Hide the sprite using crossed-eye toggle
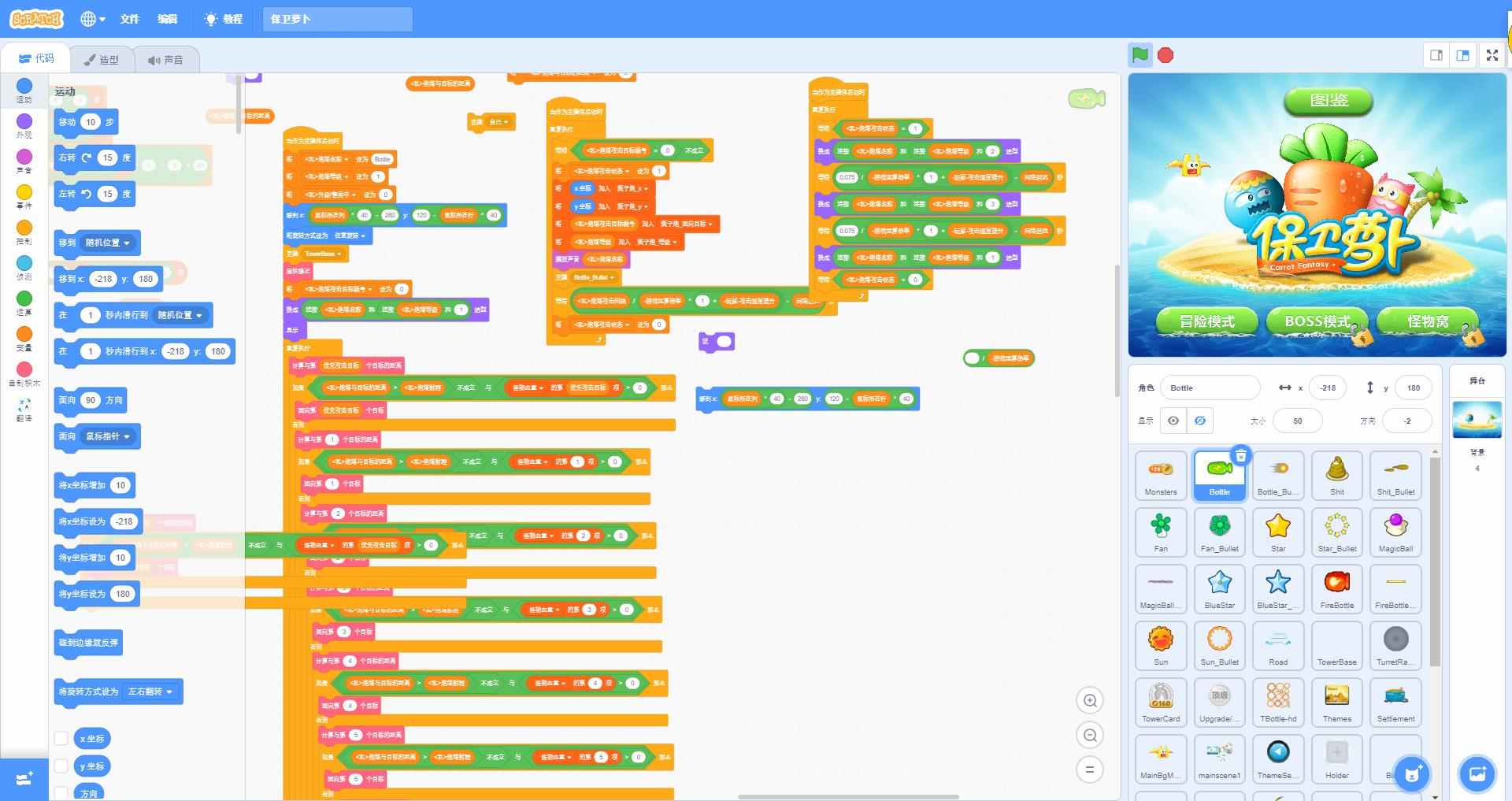 tap(1200, 421)
